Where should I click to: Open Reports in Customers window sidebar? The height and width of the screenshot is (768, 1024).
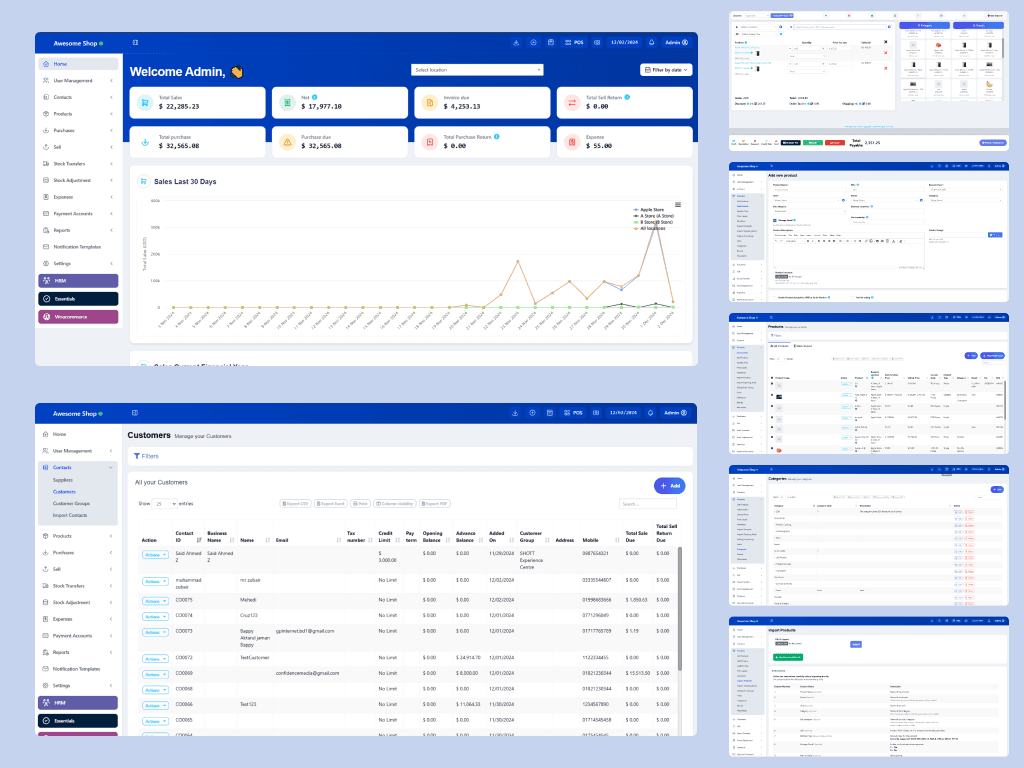[78, 652]
